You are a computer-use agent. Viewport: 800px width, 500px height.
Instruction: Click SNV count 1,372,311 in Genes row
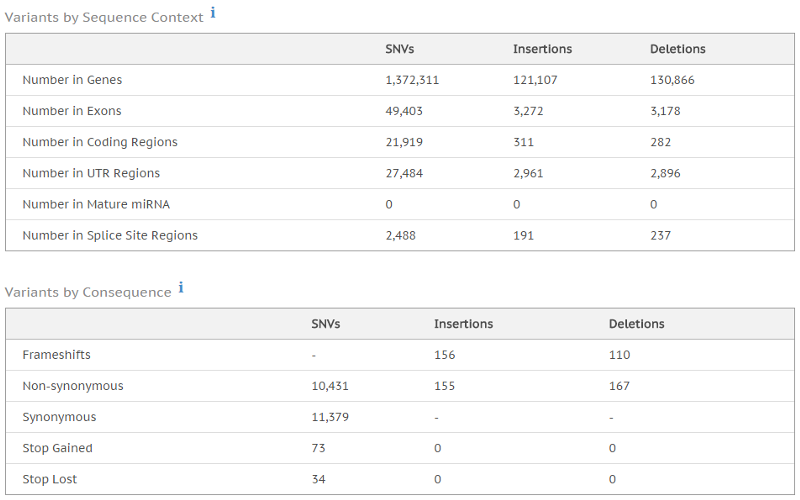click(412, 80)
